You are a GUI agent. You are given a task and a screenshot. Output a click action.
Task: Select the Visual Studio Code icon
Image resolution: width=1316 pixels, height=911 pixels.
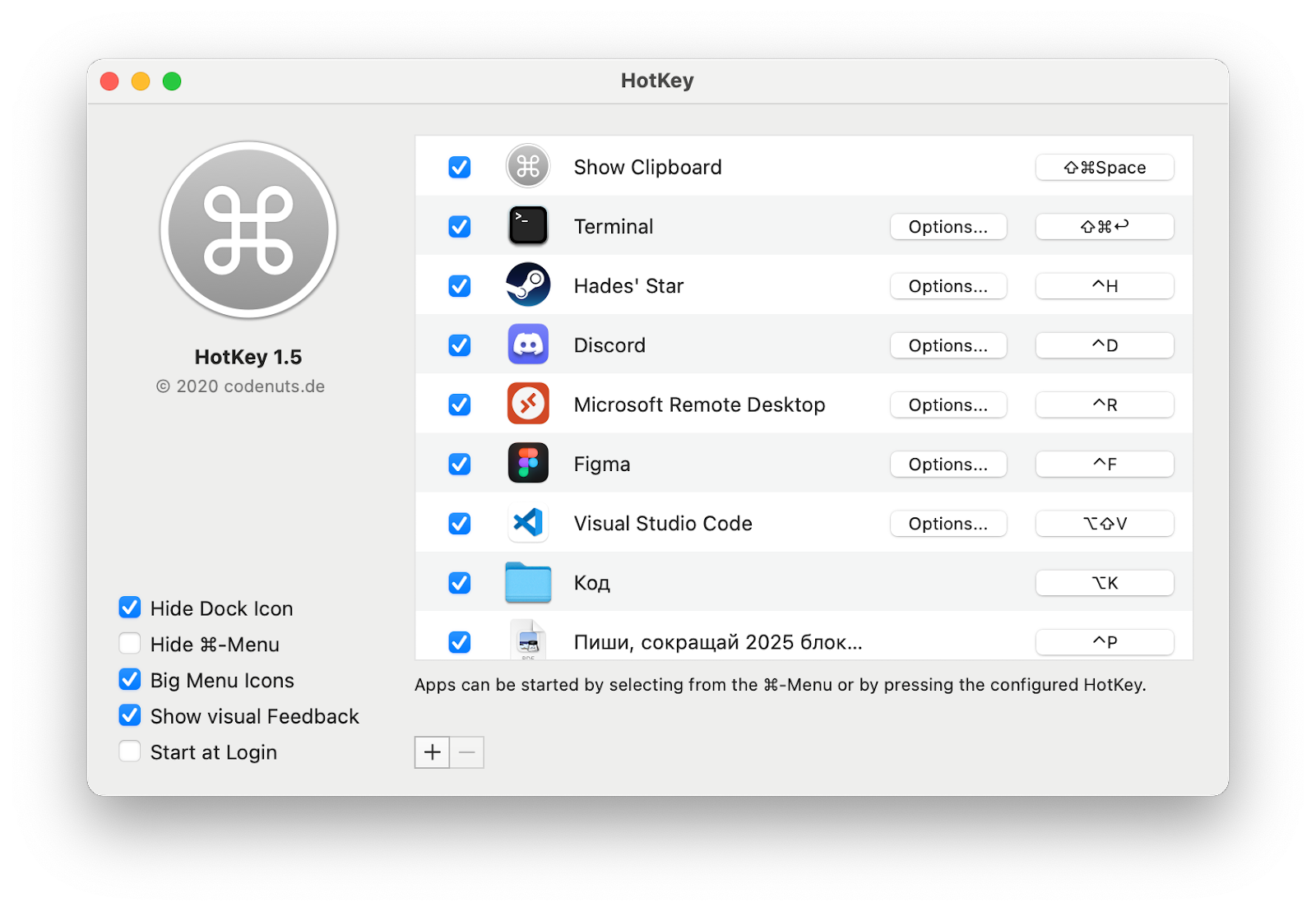528,523
